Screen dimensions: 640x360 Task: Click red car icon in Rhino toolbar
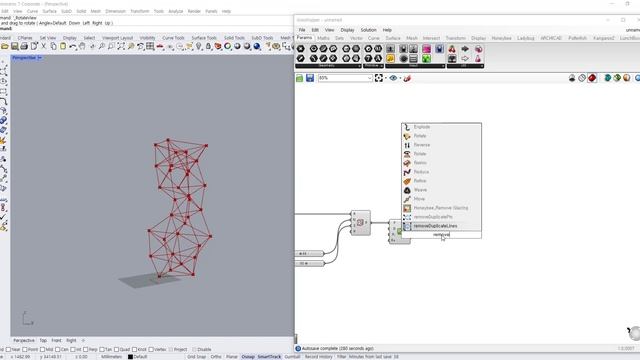coord(160,47)
